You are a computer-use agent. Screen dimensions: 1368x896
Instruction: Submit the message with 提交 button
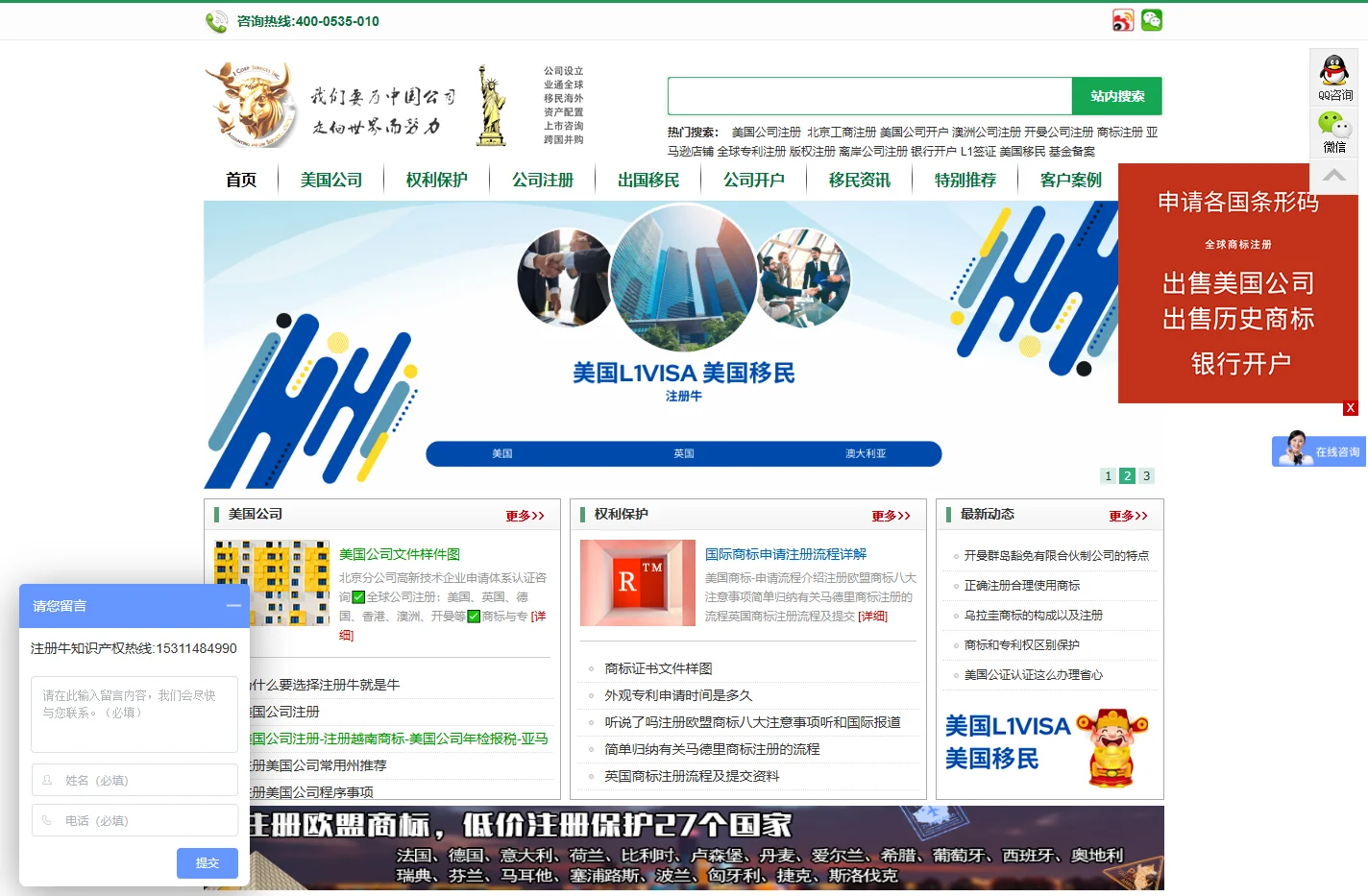(x=208, y=863)
